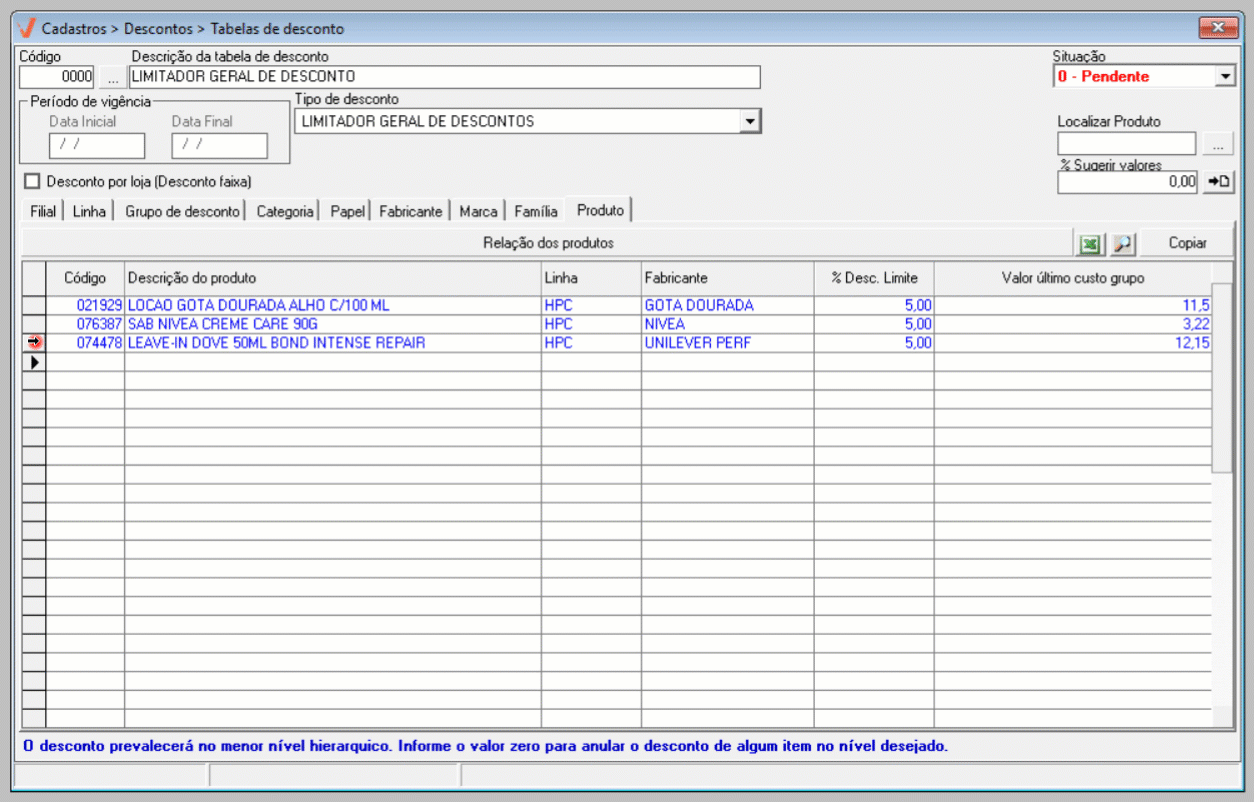Viewport: 1254px width, 802px height.
Task: Click the Excel export icon
Action: coord(1089,243)
